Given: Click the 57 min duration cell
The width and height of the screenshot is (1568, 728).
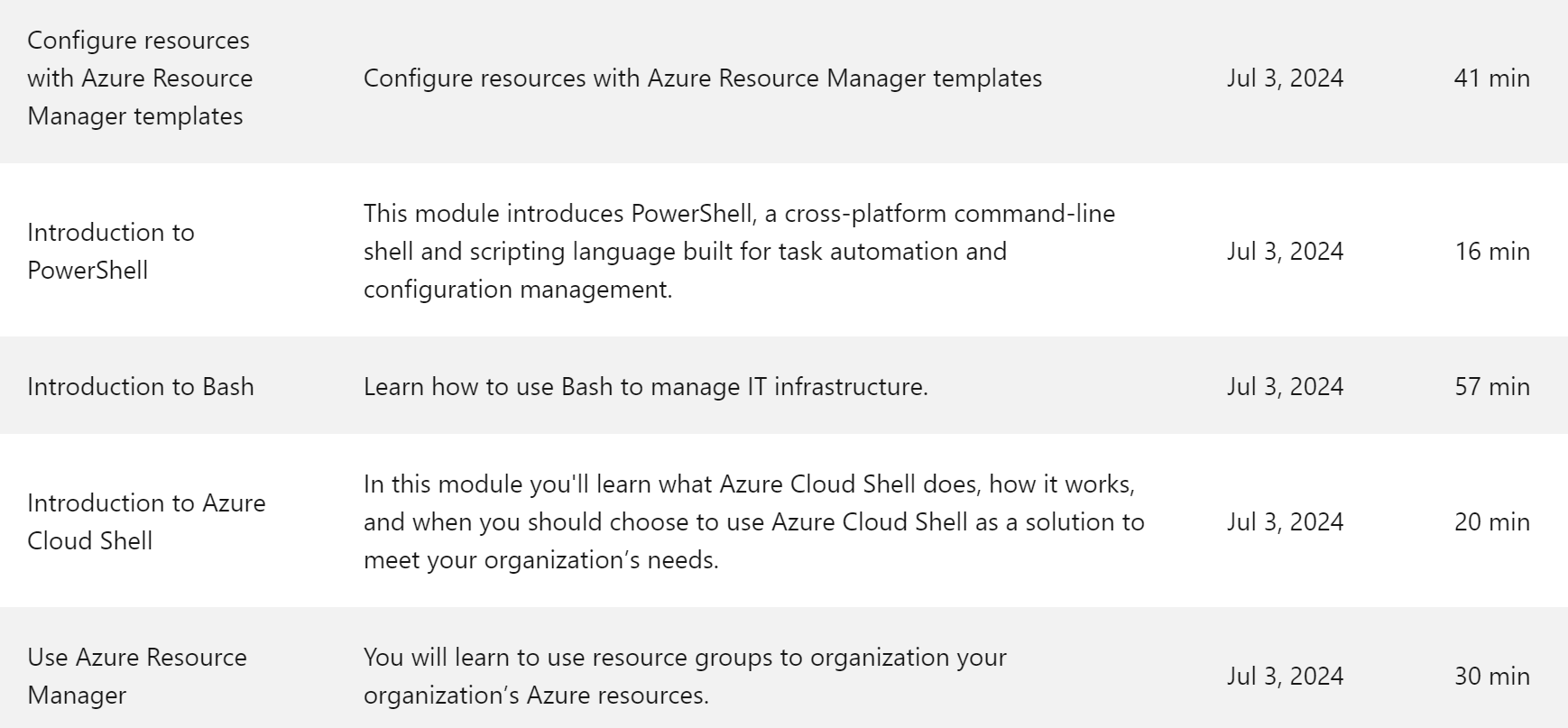Looking at the screenshot, I should coord(1492,387).
